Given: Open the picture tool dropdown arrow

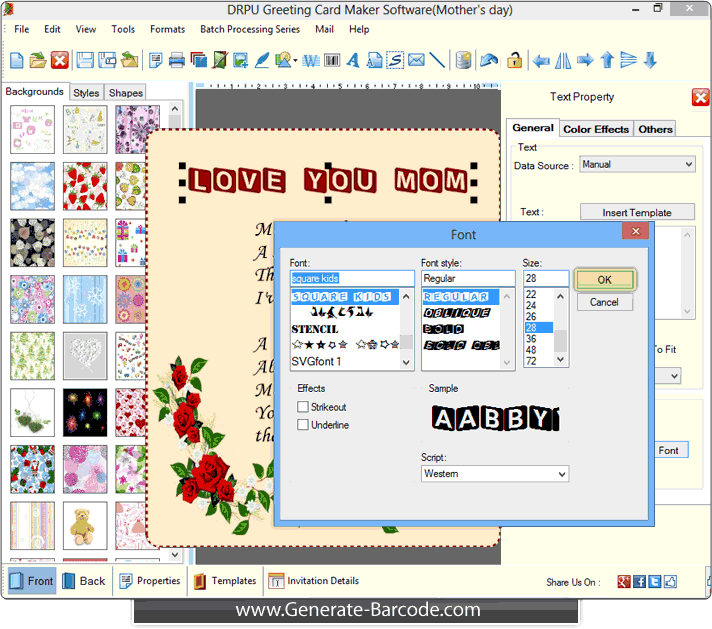Looking at the screenshot, I should [296, 60].
